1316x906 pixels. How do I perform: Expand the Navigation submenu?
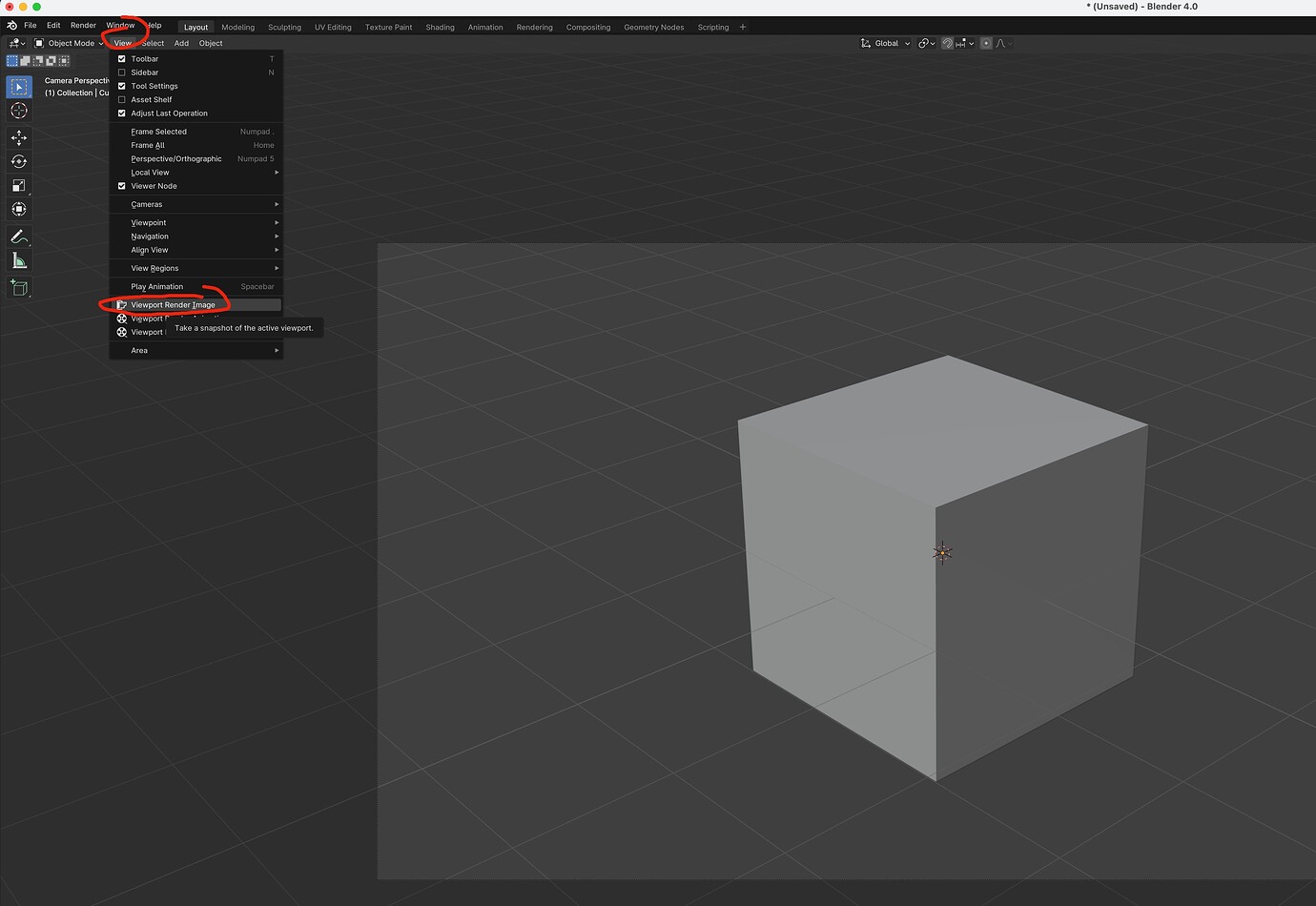click(x=196, y=237)
